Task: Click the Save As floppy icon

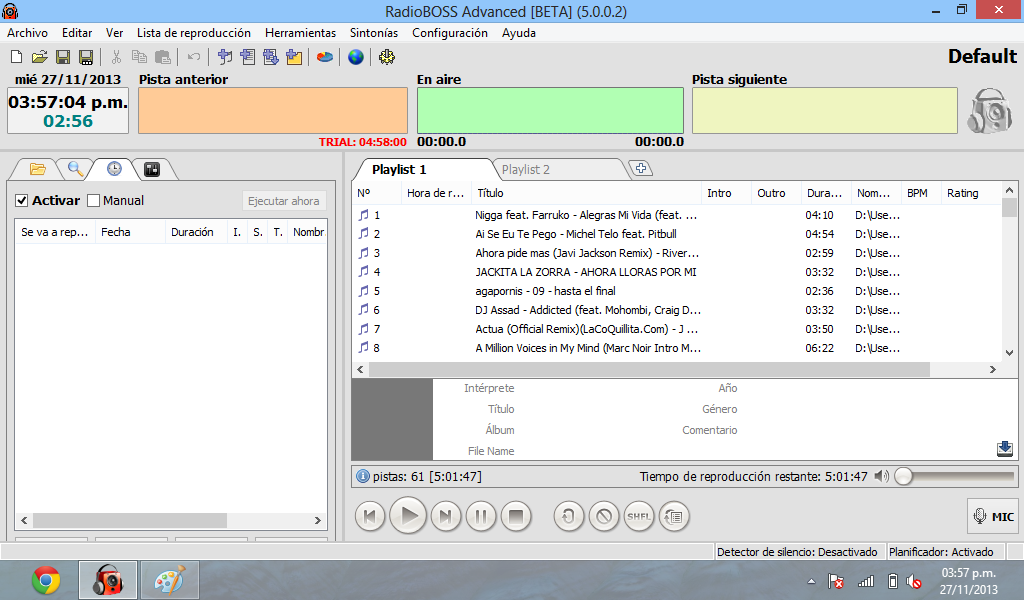Action: [86, 57]
